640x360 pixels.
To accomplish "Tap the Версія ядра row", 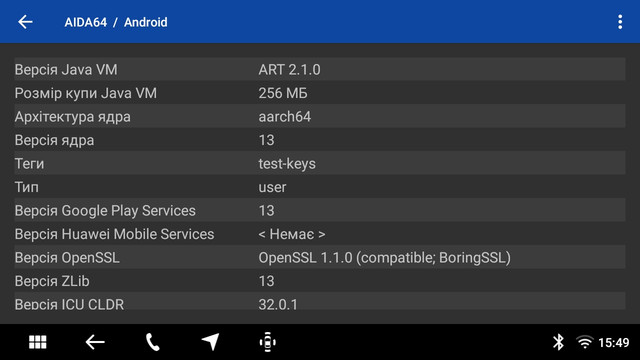I will coord(320,140).
